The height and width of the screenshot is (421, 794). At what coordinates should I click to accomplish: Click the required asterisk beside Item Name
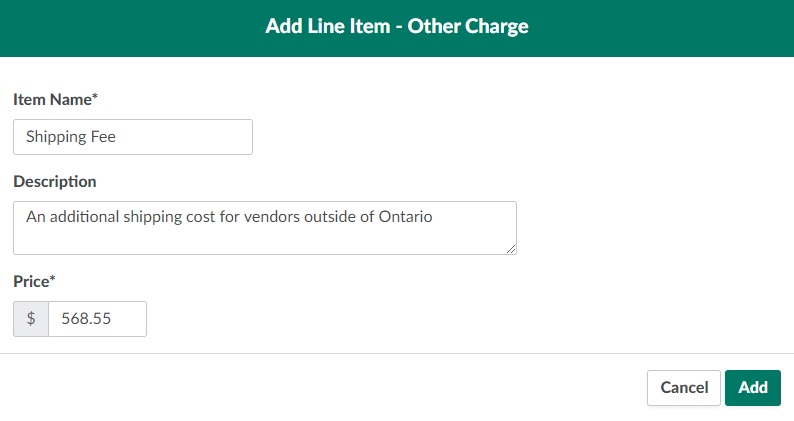click(x=95, y=97)
